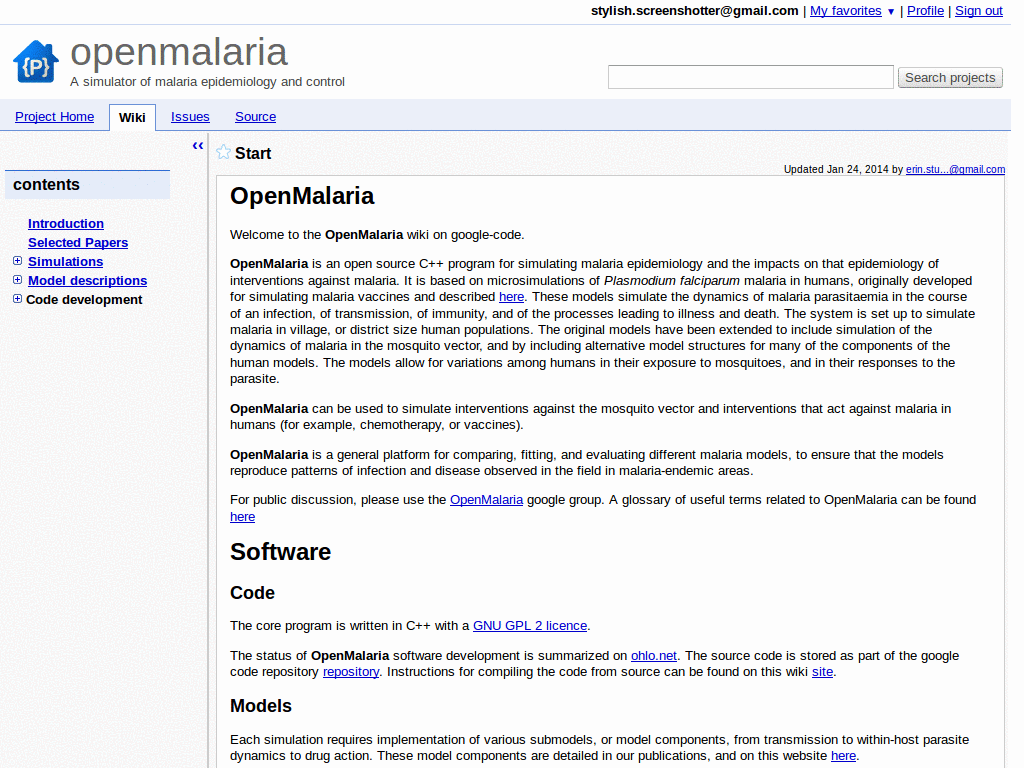Open the glossary 'here' link
The height and width of the screenshot is (768, 1024).
click(242, 517)
